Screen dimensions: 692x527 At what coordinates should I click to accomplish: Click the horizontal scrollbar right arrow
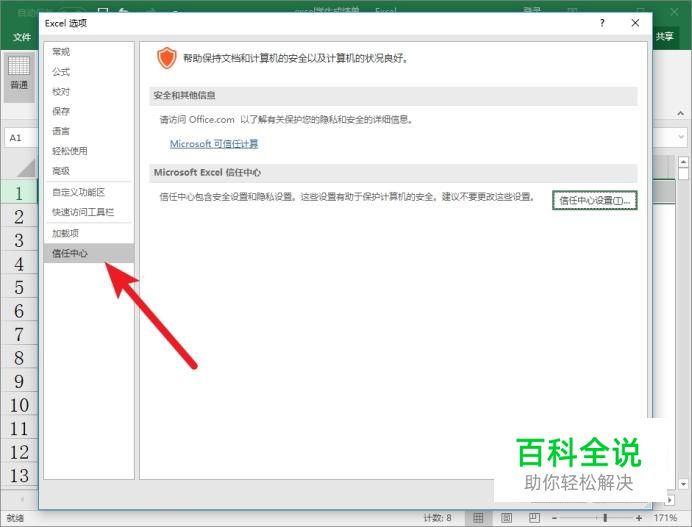pyautogui.click(x=670, y=500)
